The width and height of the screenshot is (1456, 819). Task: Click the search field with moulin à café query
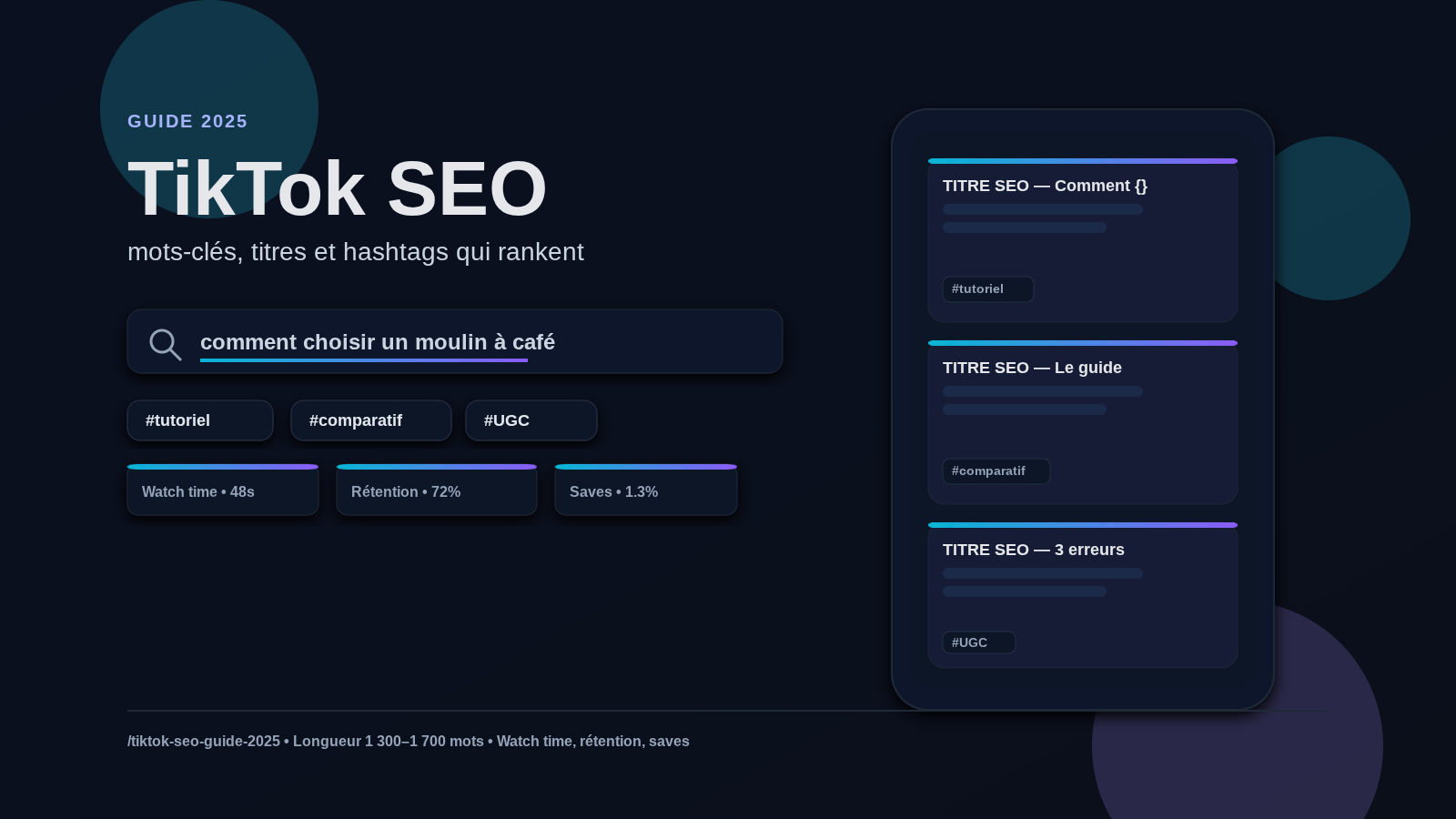(x=455, y=341)
